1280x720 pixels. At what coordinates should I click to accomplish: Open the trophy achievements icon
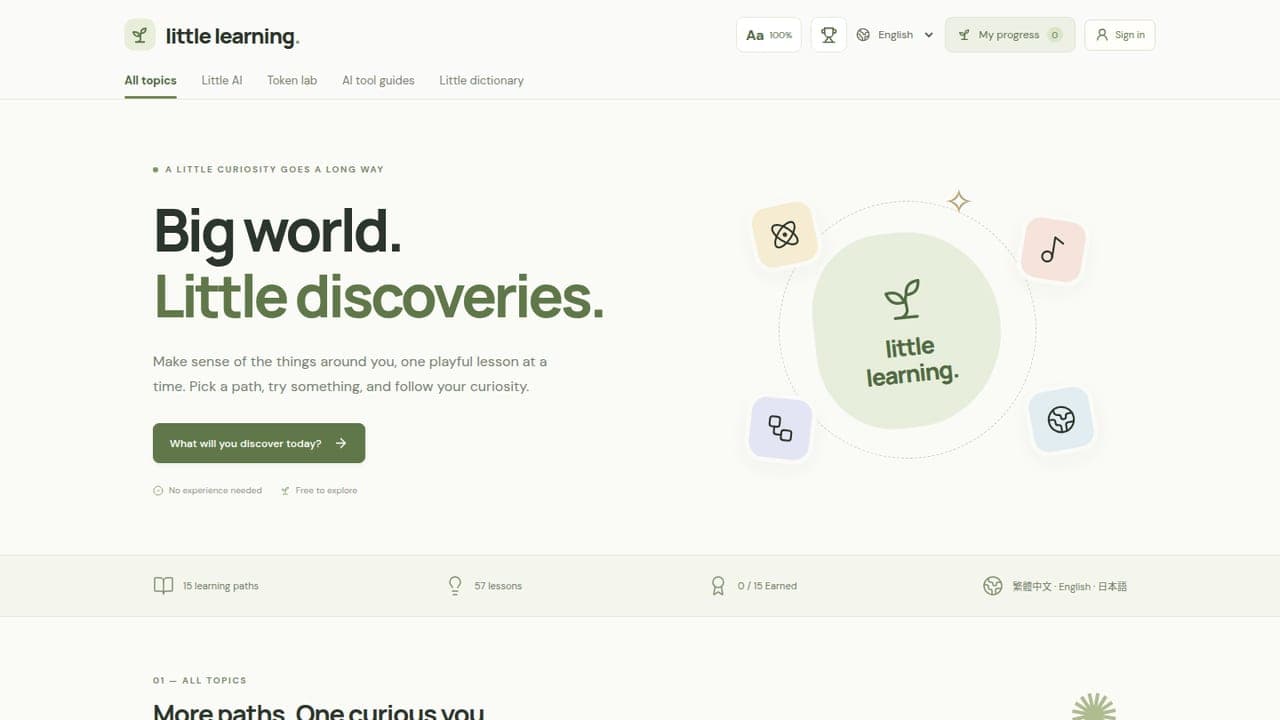pos(828,35)
